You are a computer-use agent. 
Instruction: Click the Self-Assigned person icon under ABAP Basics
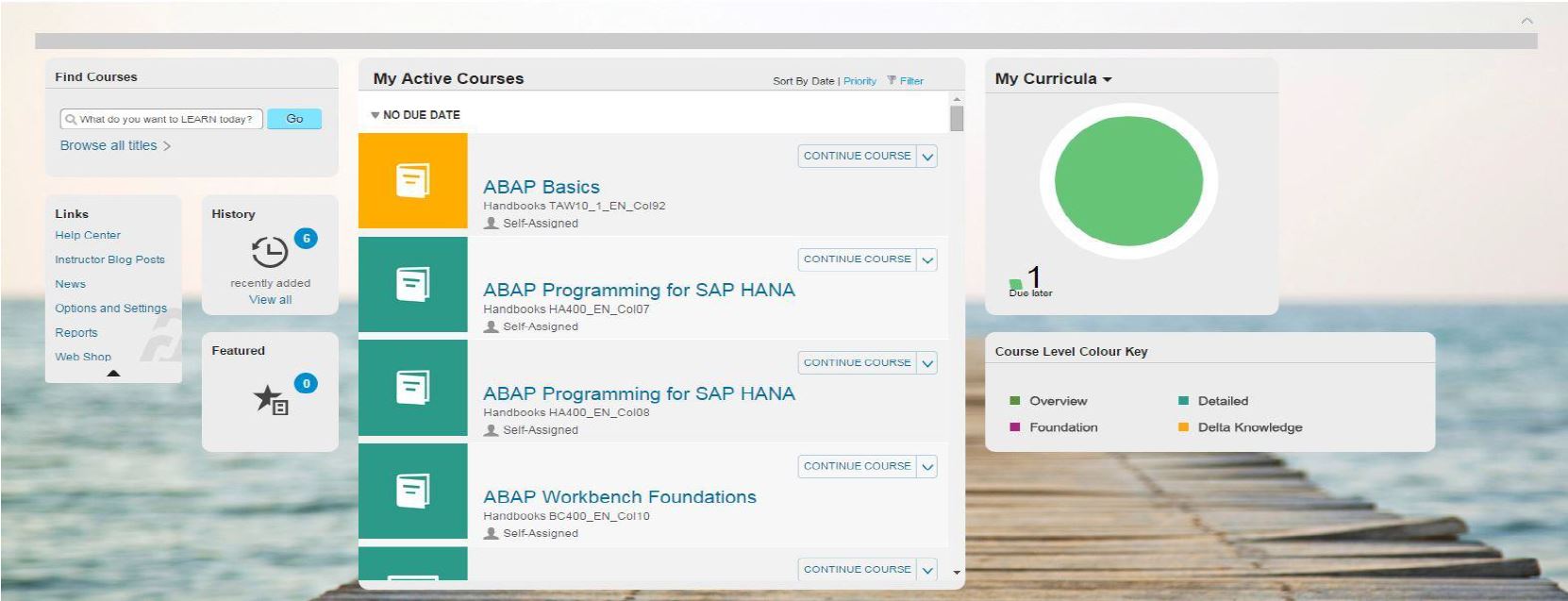click(491, 224)
